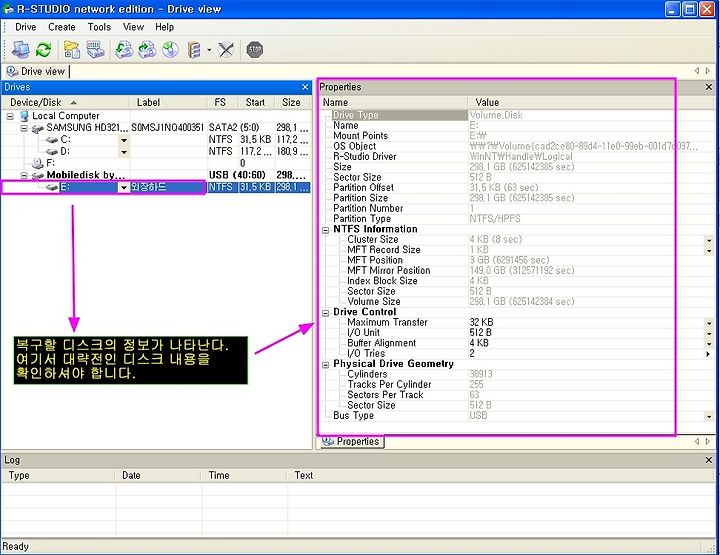Click the Open Image toolbar icon
The width and height of the screenshot is (720, 555).
pyautogui.click(x=124, y=50)
